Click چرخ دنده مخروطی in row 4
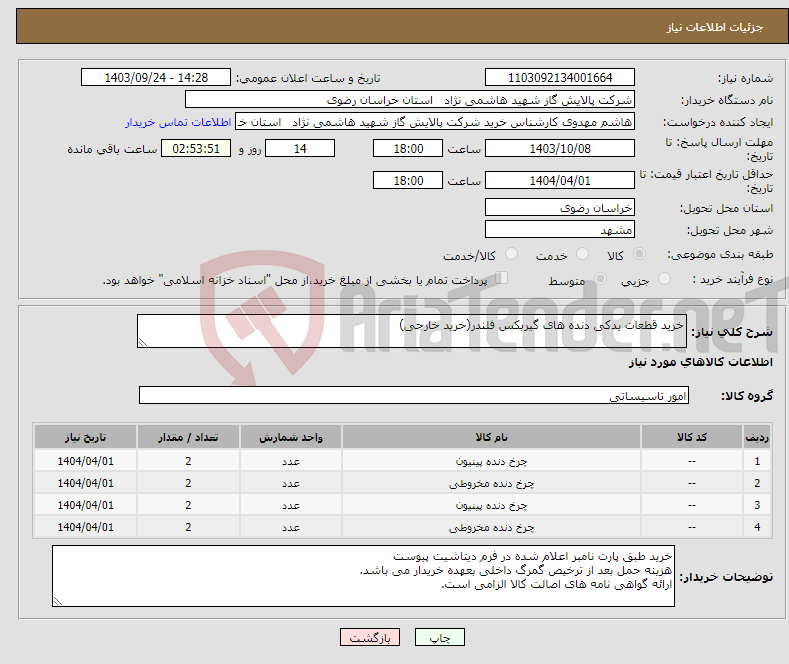 [491, 527]
